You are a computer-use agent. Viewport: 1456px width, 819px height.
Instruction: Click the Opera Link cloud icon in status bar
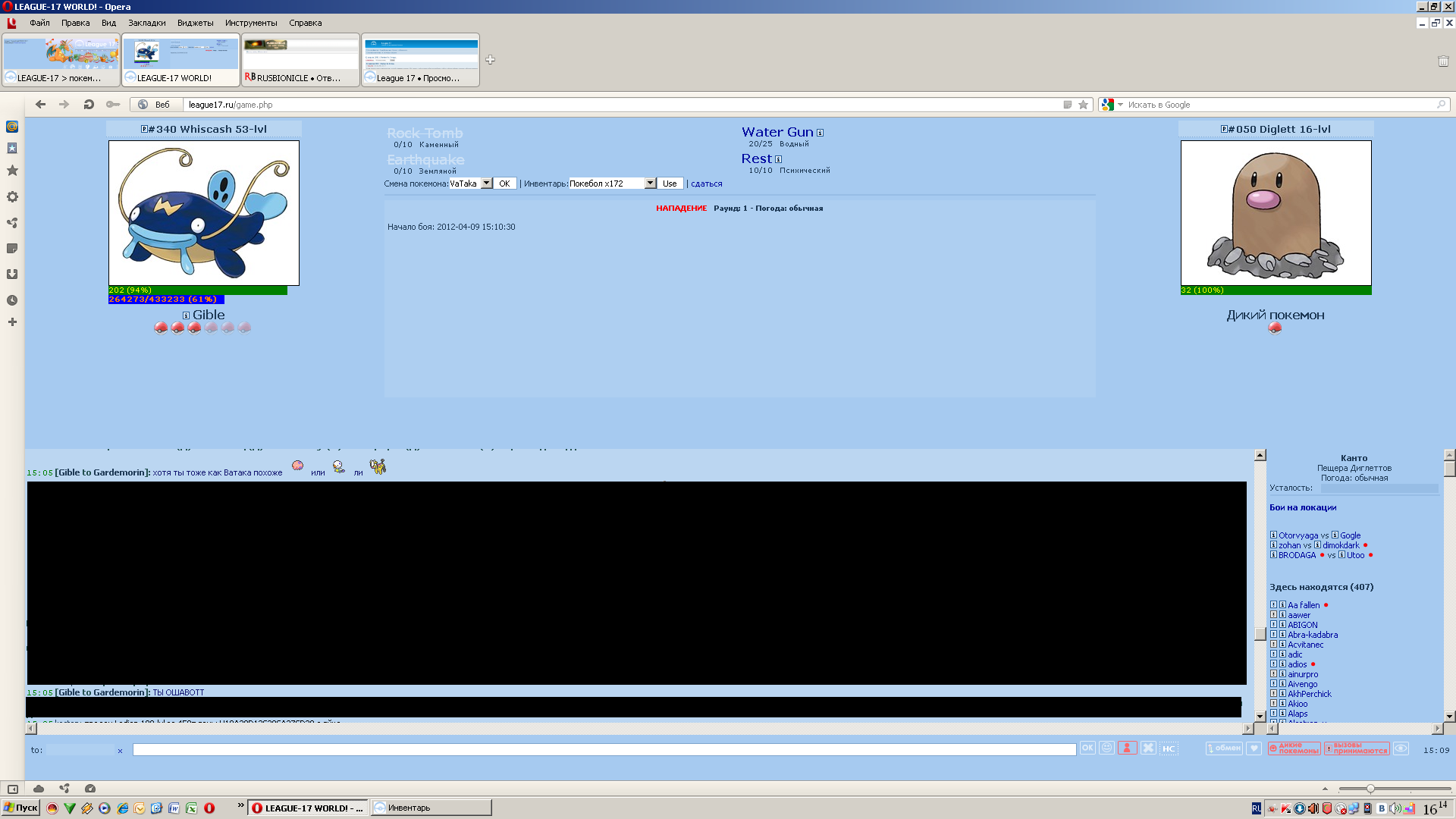click(x=39, y=789)
